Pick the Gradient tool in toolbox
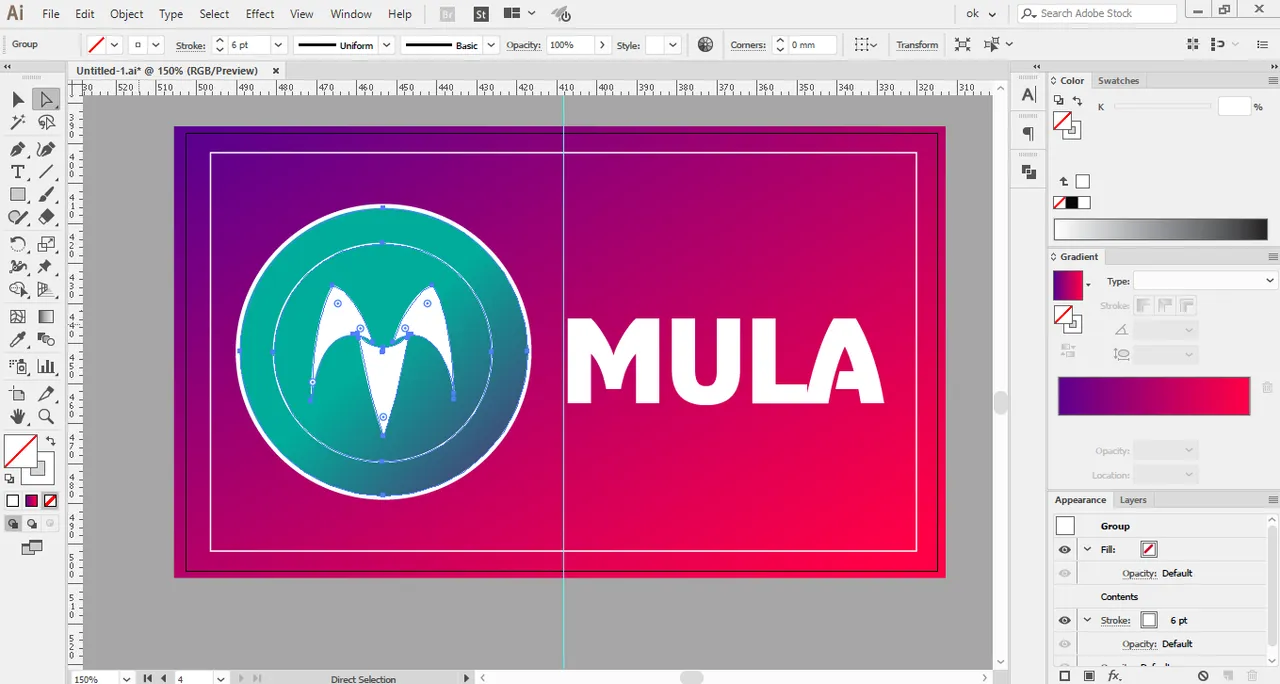This screenshot has height=684, width=1280. coord(46,317)
